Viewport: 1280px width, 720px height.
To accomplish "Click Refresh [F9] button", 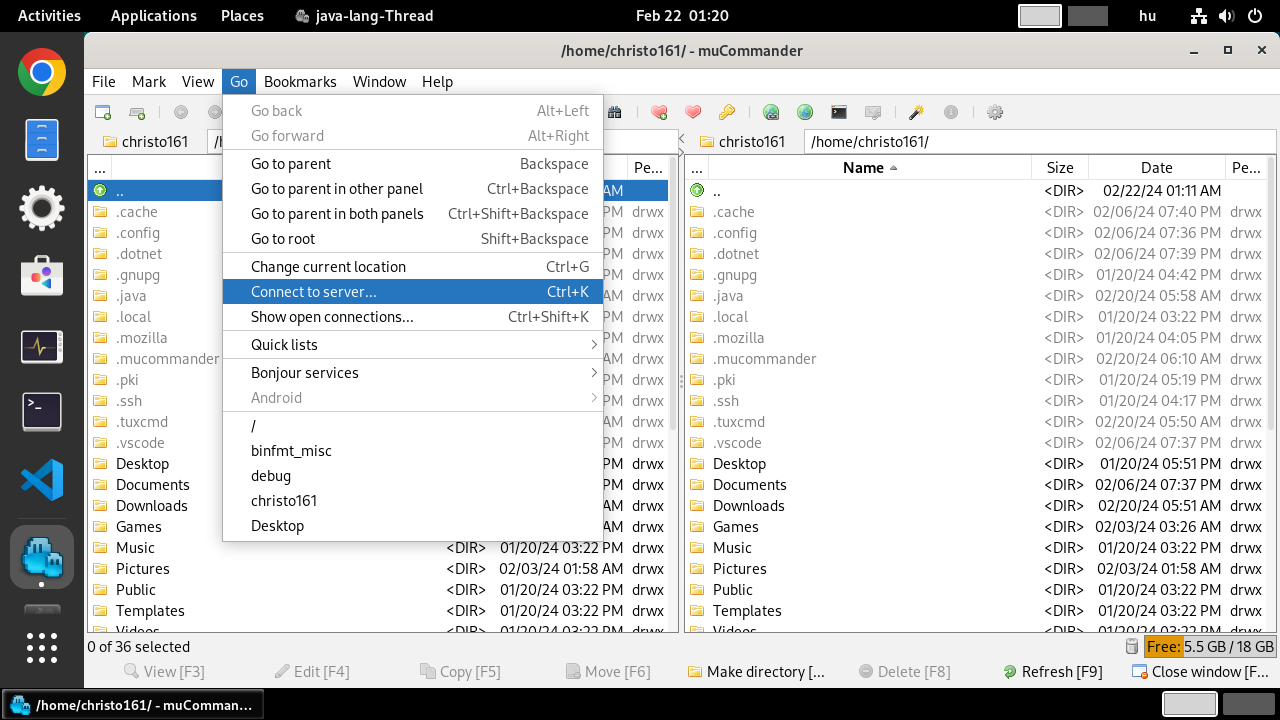I will (1052, 672).
